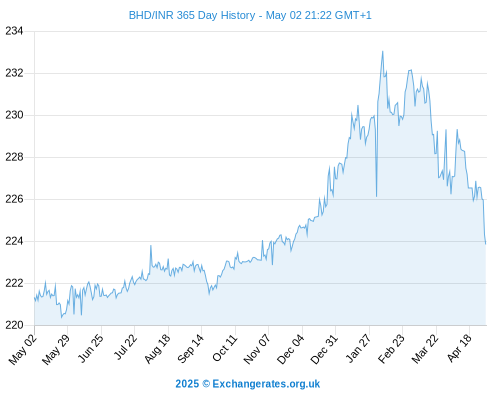
Task: Select the Oct 11 x-axis date label
Action: click(x=225, y=348)
